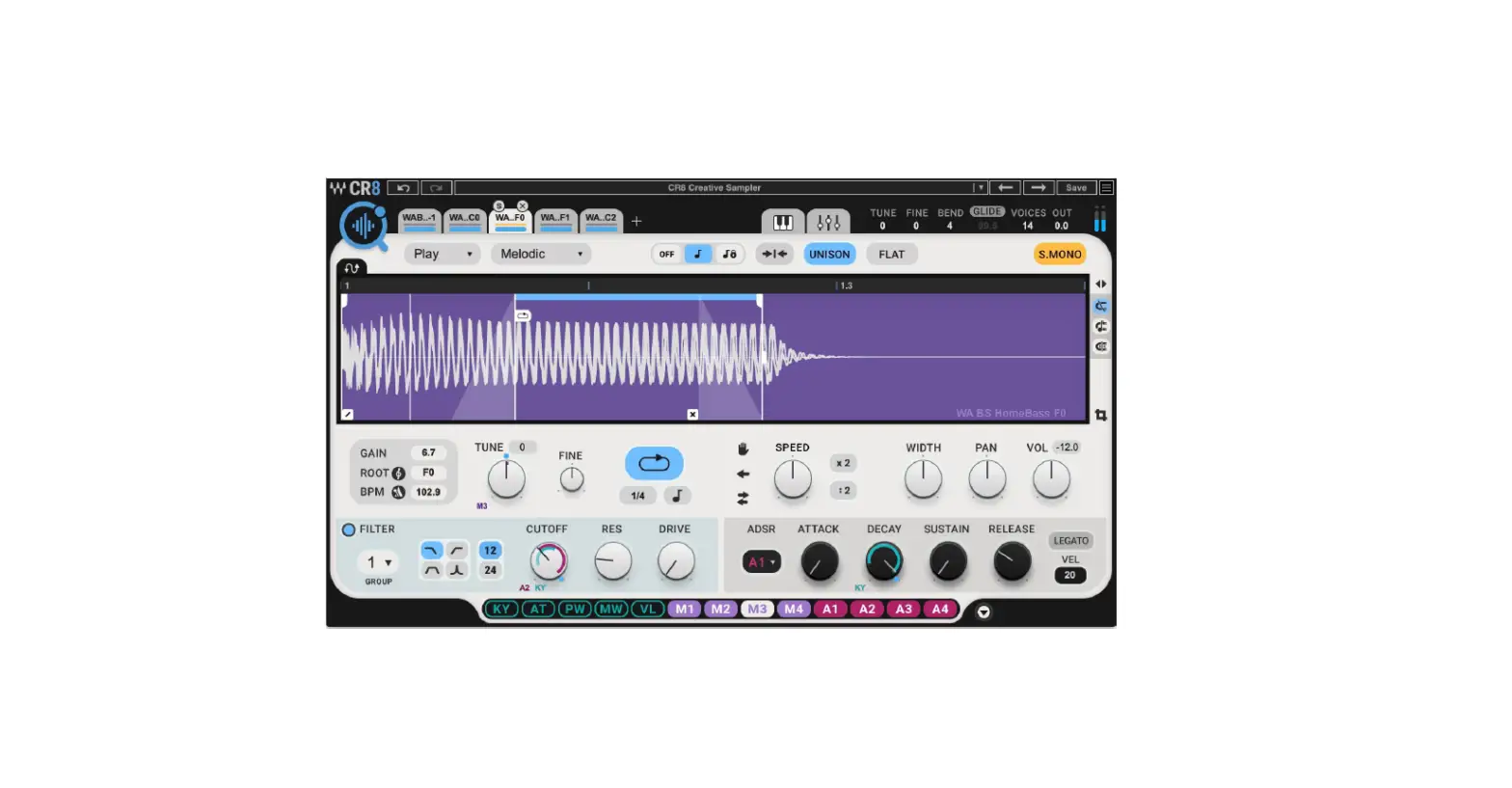Switch to the WA..F1 layer tab
The image size is (1512, 788).
[x=555, y=221]
